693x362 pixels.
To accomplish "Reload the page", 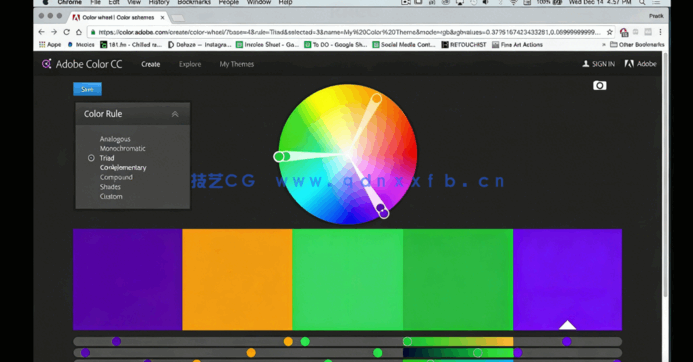I will coord(66,32).
